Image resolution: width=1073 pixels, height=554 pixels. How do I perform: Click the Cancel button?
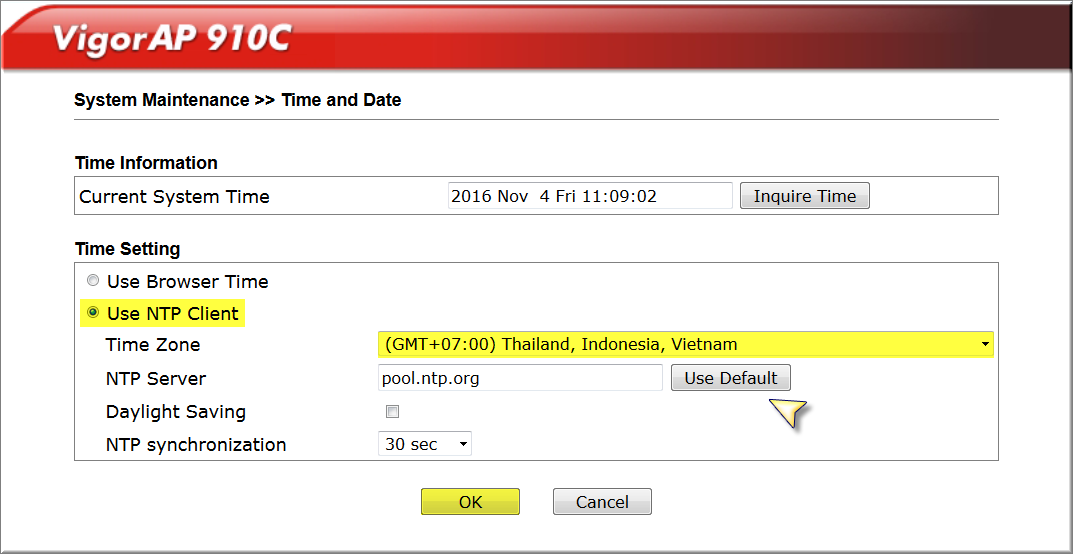coord(602,502)
